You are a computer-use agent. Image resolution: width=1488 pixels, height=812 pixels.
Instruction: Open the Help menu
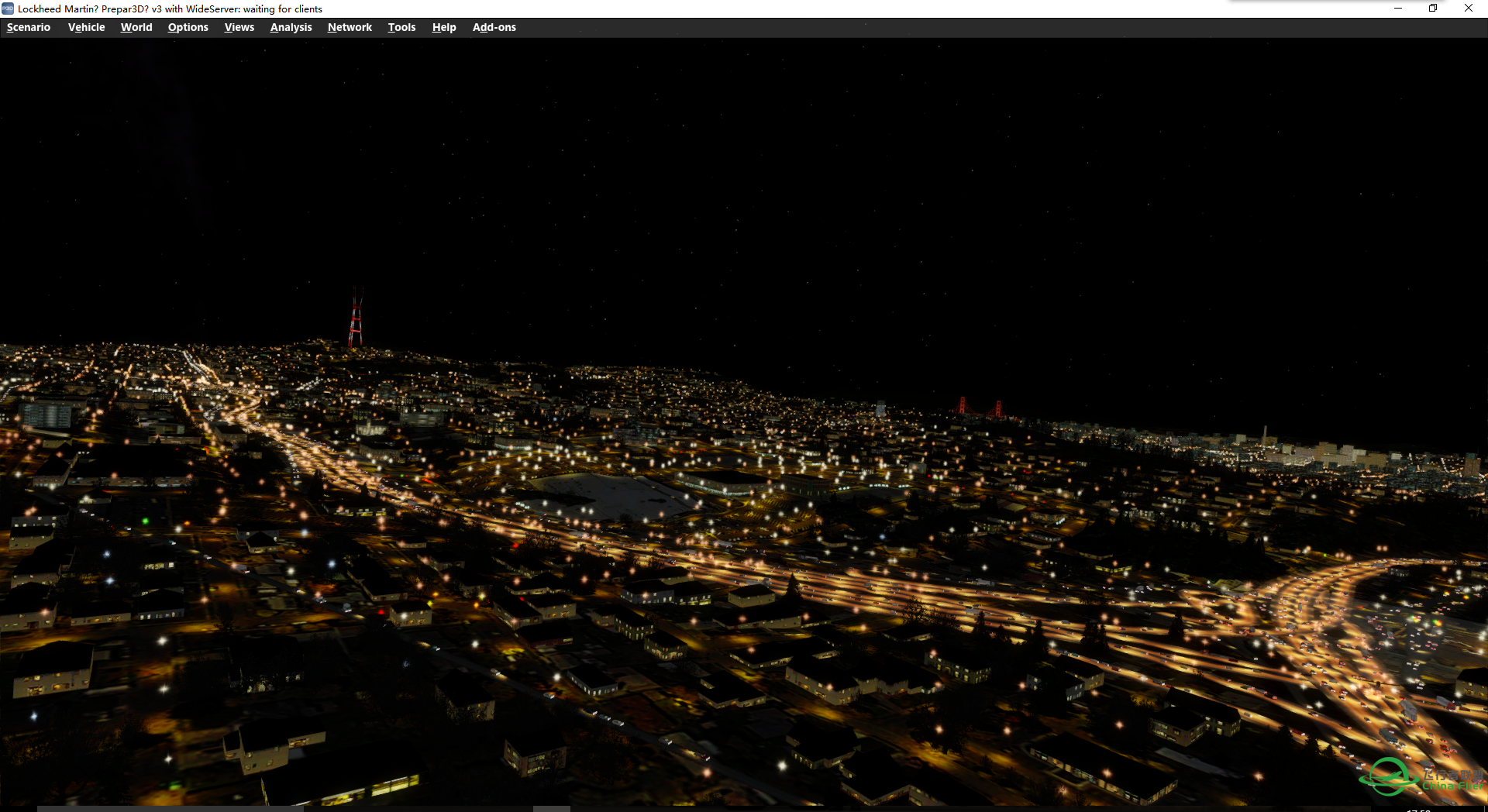tap(444, 27)
